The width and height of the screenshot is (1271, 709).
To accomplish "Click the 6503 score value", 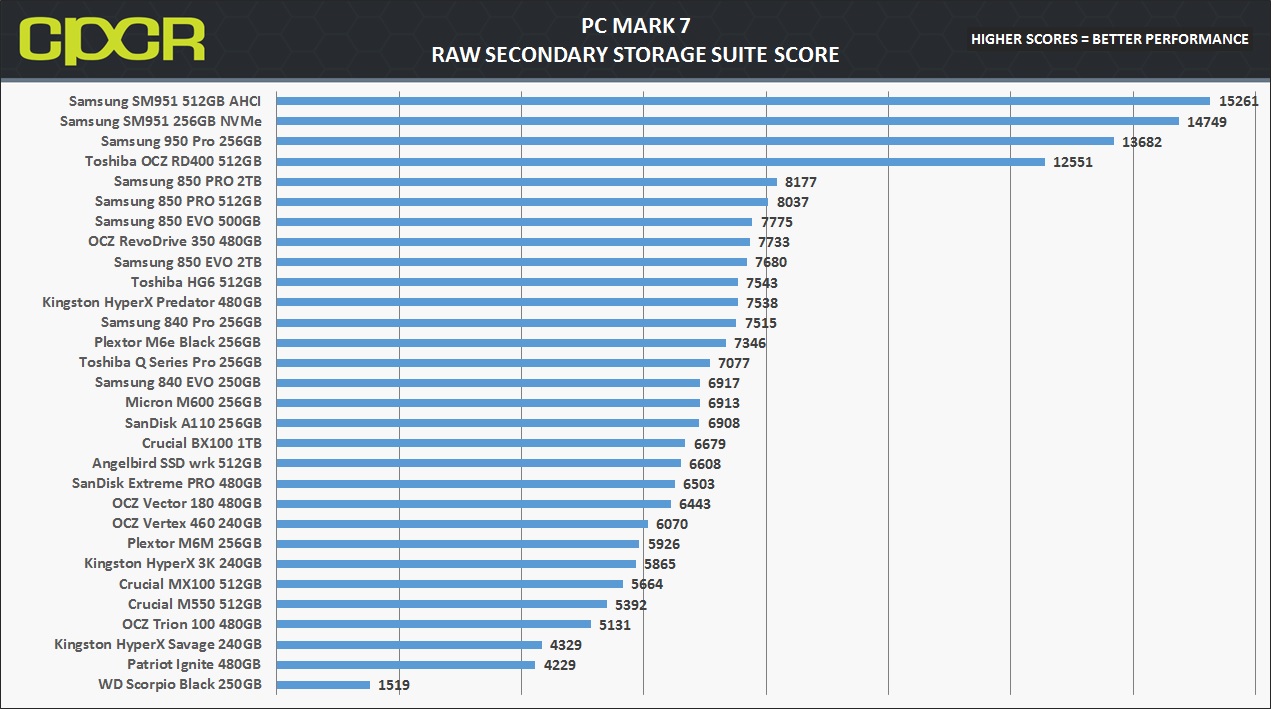I will click(699, 484).
